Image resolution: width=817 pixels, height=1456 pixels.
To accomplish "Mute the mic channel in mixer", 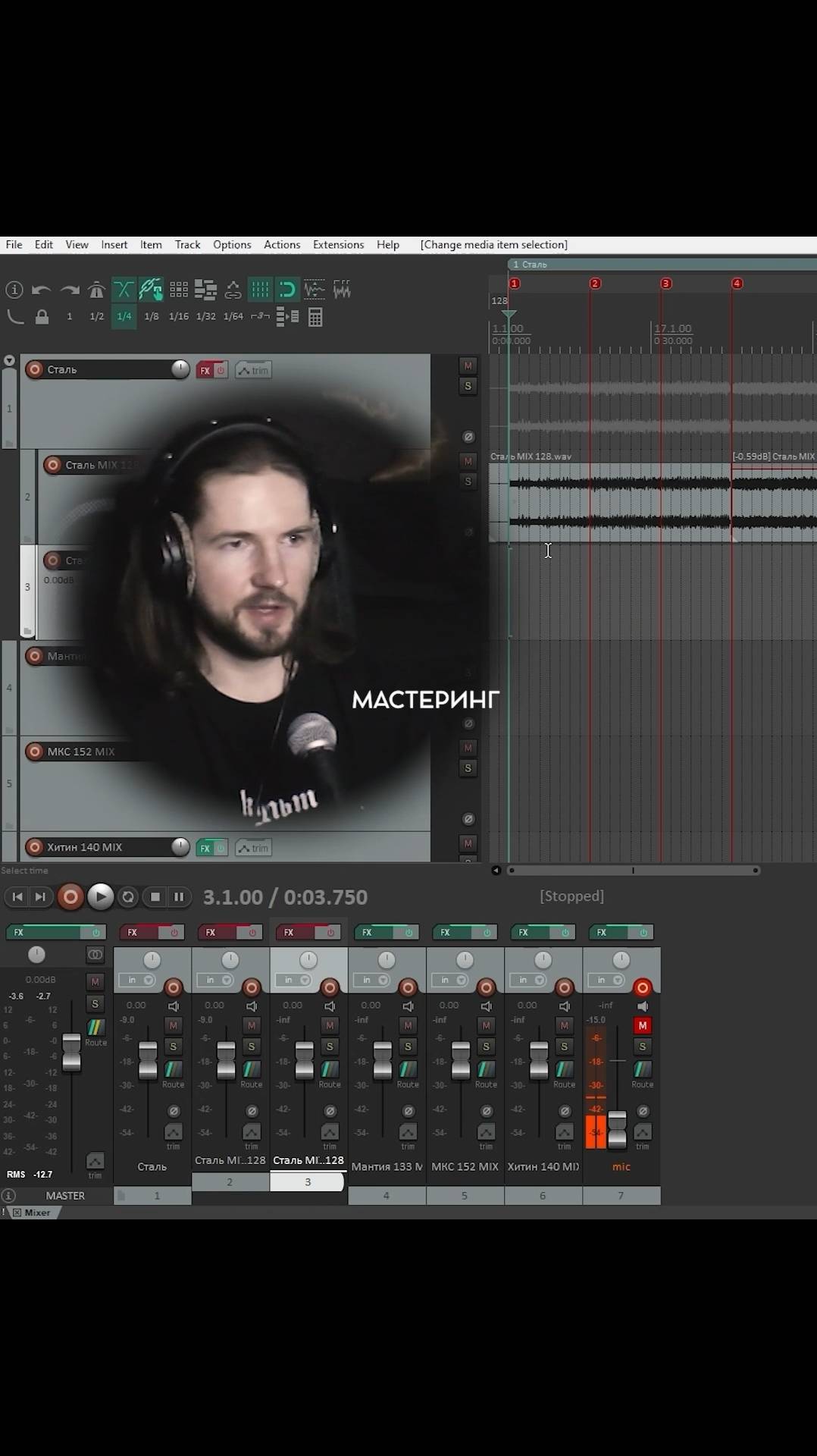I will pos(643,1025).
